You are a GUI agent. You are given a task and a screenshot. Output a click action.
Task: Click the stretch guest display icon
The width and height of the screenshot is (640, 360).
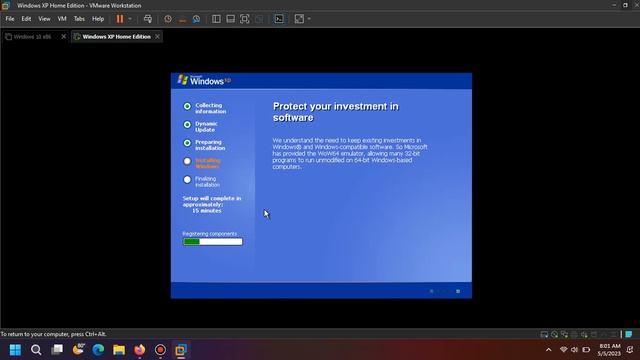(x=299, y=19)
